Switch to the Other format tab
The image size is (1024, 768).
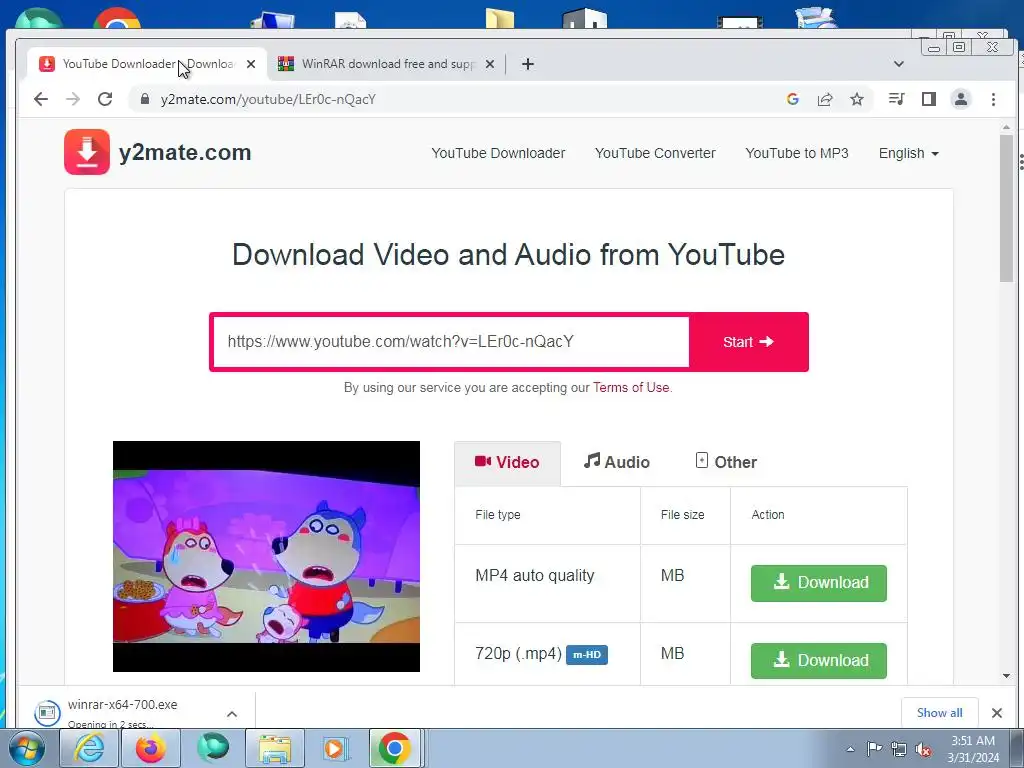tap(726, 462)
